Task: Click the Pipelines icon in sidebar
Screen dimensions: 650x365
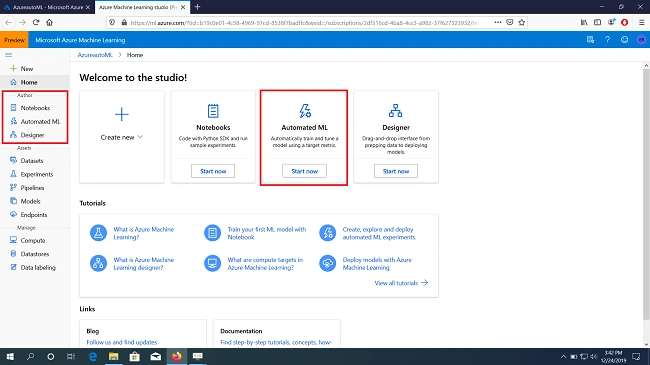Action: click(13, 187)
